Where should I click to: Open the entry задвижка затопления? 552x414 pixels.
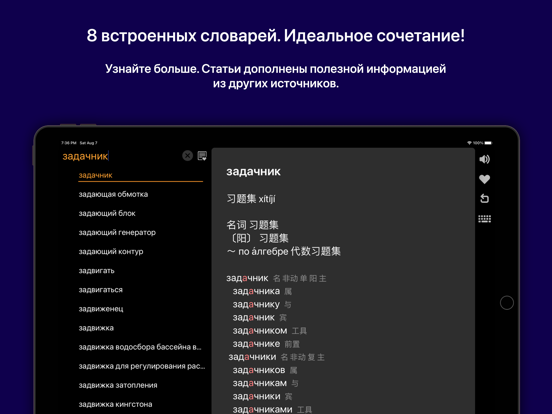[x=118, y=385]
